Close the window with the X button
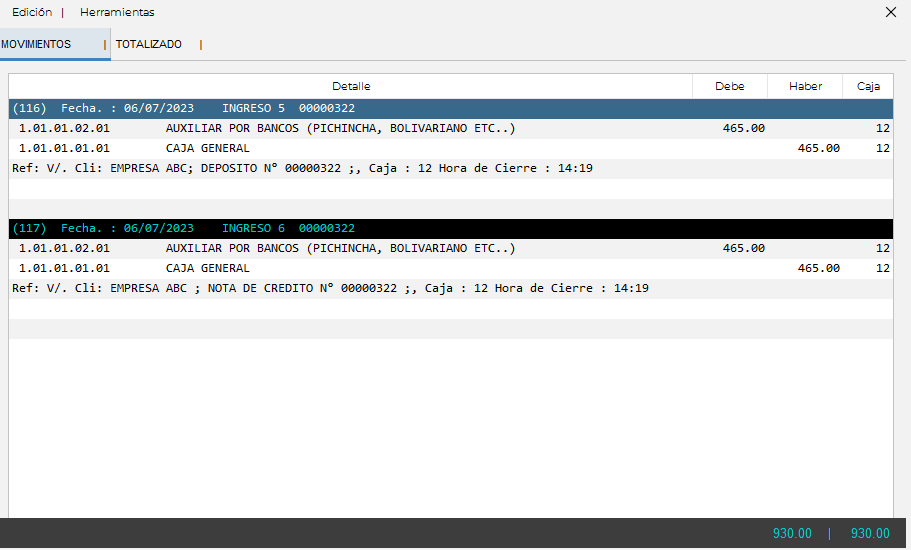This screenshot has width=911, height=550. point(891,12)
